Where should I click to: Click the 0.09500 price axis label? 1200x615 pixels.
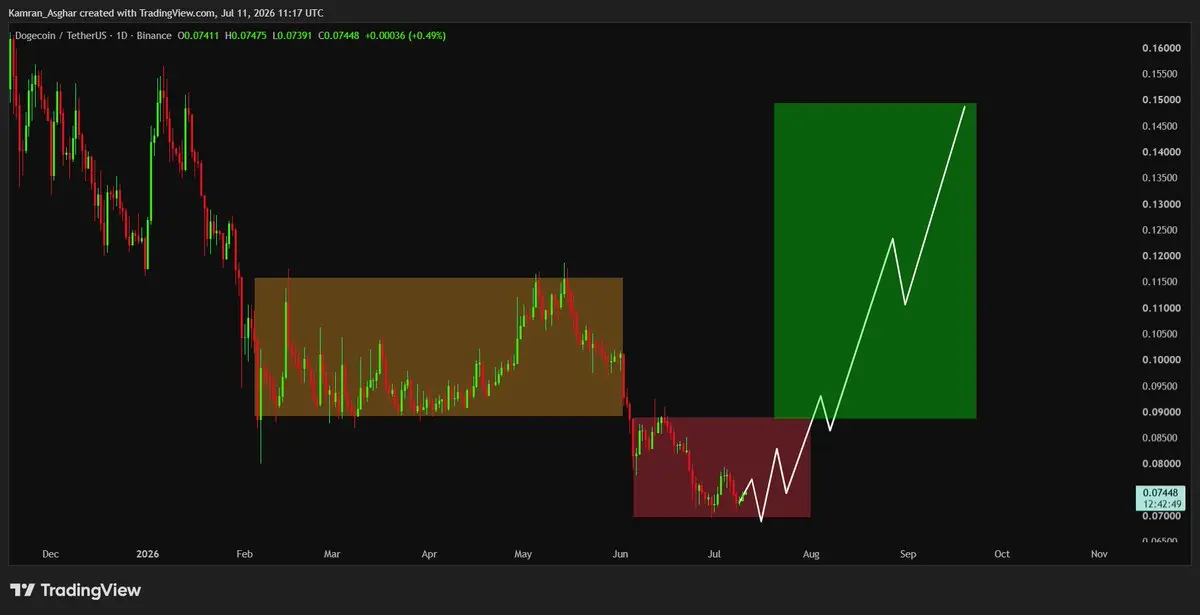tap(1160, 386)
